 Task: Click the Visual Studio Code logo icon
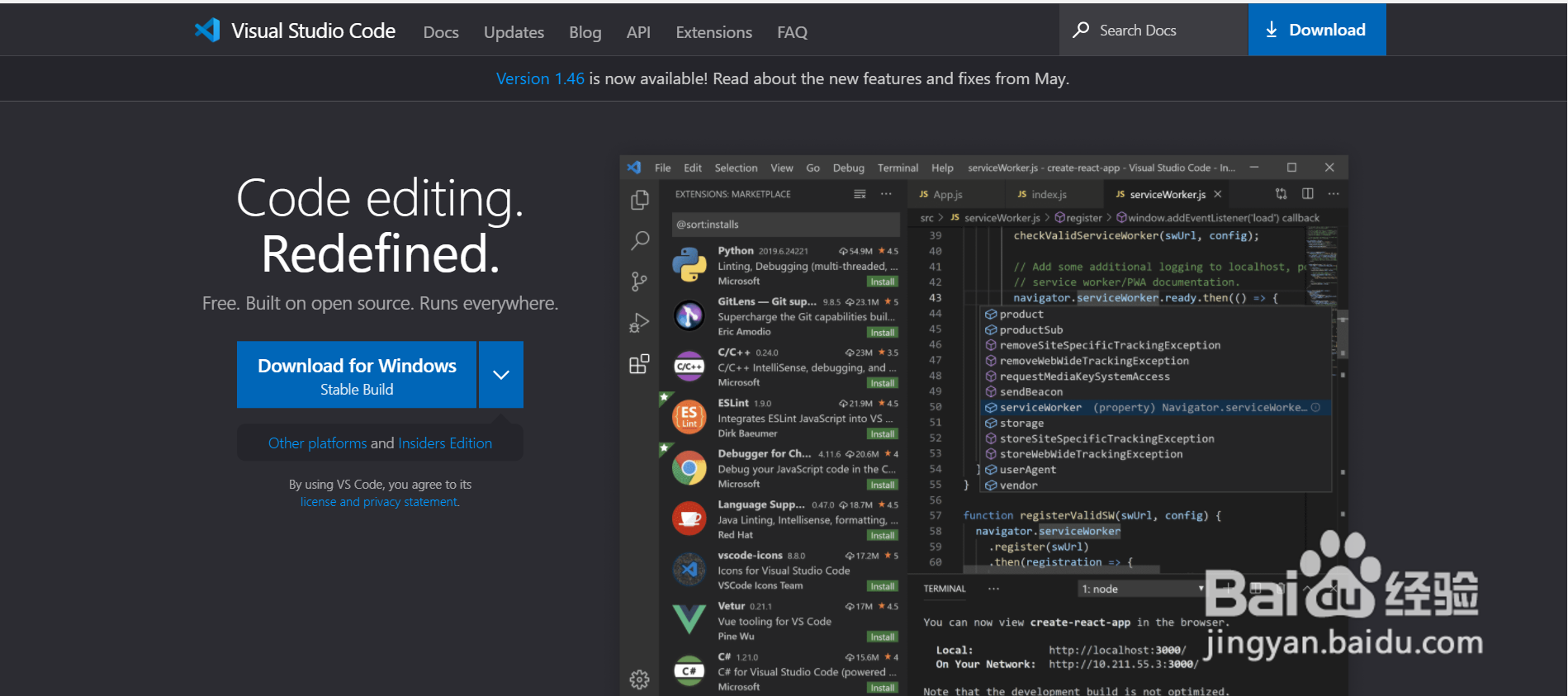(207, 31)
